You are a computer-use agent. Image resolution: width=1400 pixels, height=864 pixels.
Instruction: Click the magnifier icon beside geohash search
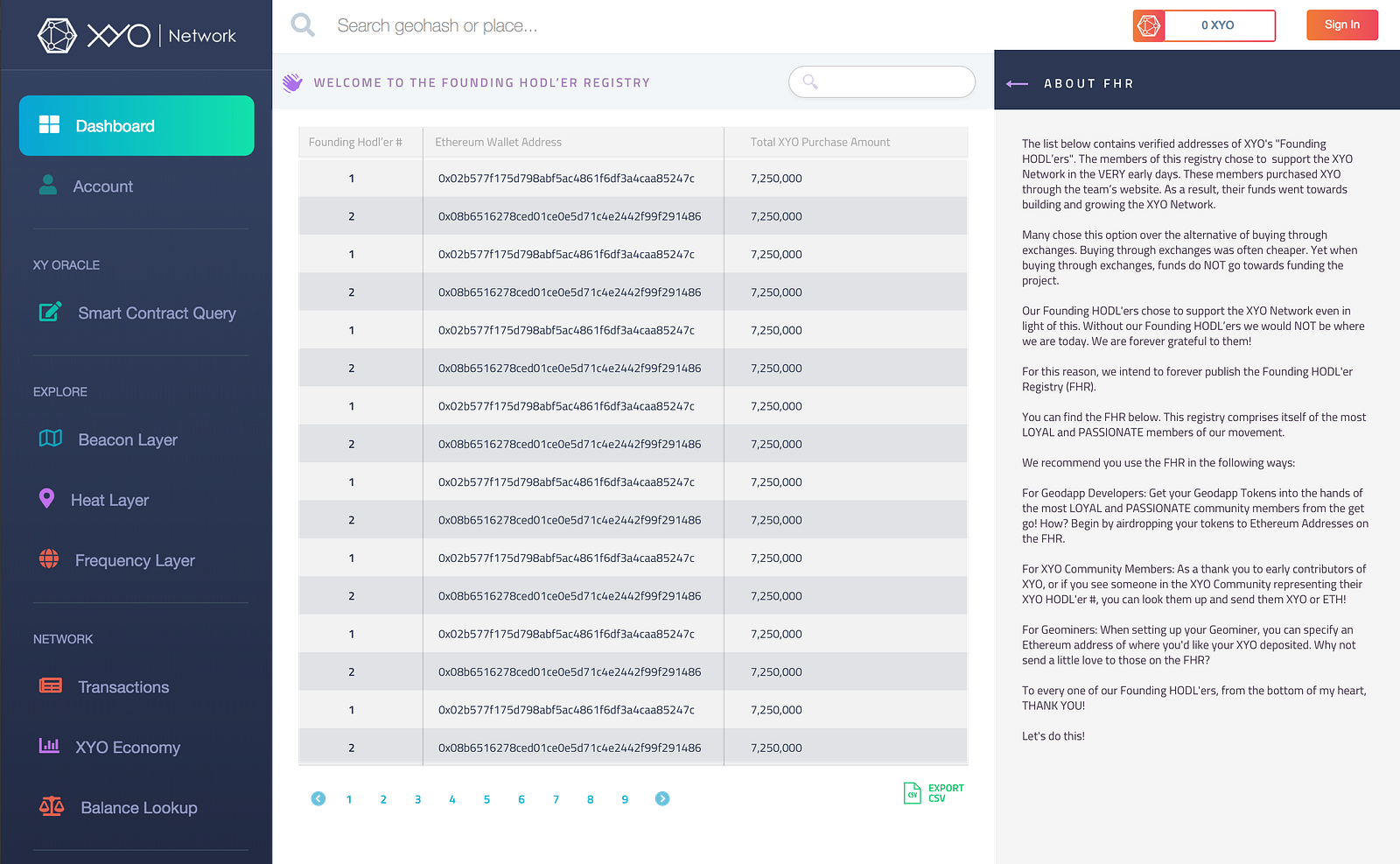303,25
